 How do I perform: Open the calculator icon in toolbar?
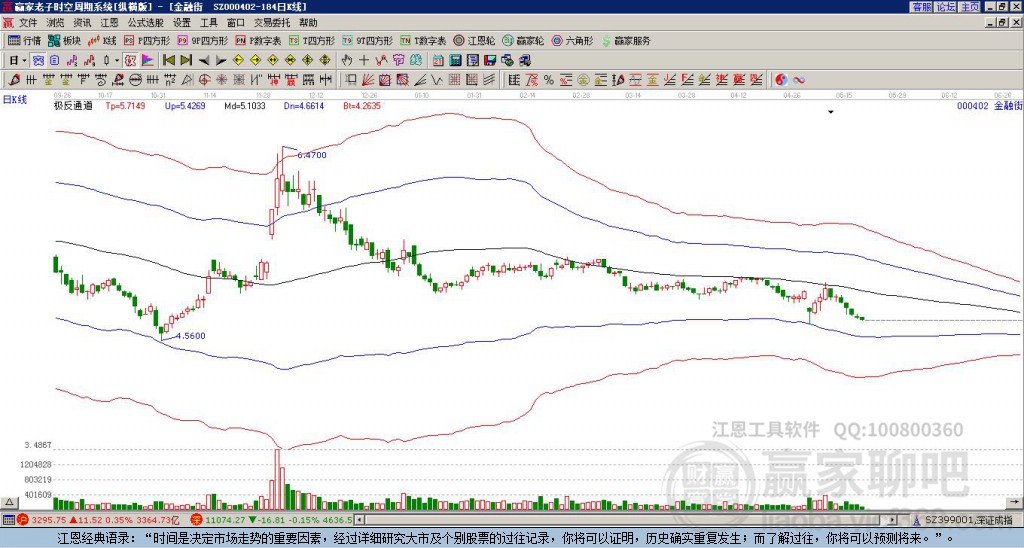point(456,61)
